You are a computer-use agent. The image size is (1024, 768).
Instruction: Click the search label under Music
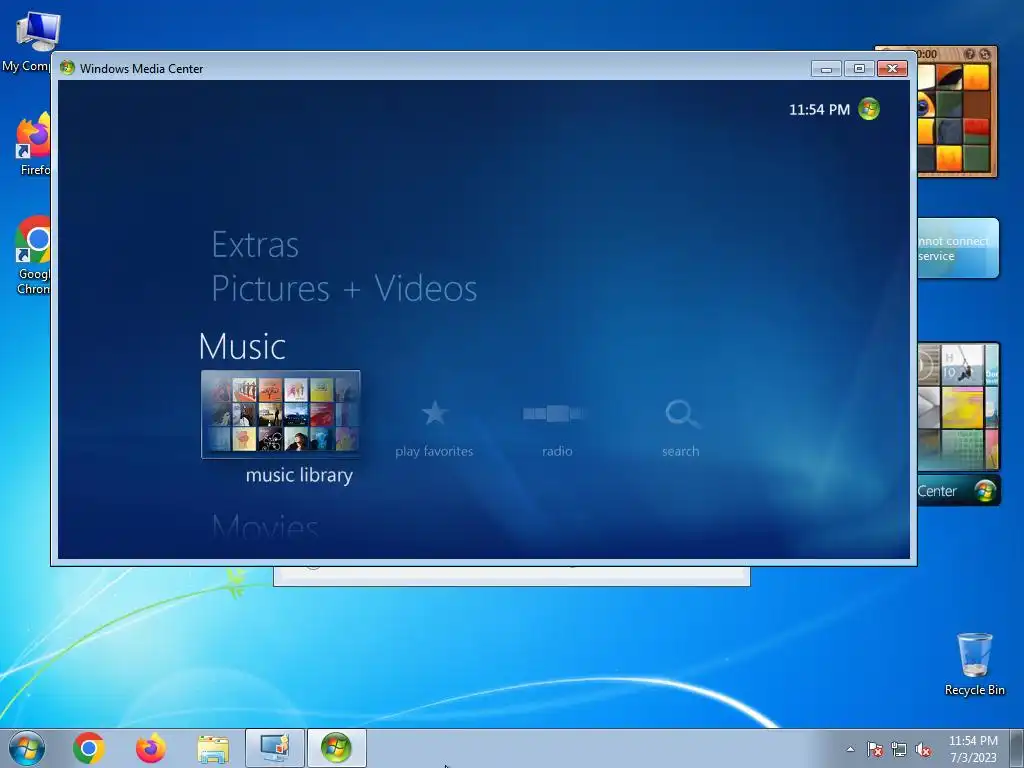(x=680, y=451)
